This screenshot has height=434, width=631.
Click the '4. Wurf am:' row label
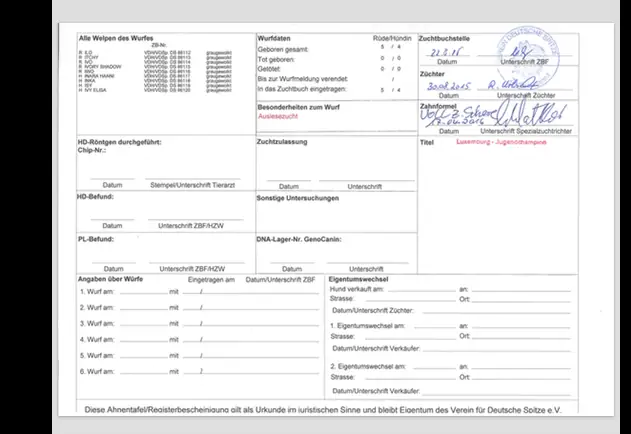tap(97, 340)
